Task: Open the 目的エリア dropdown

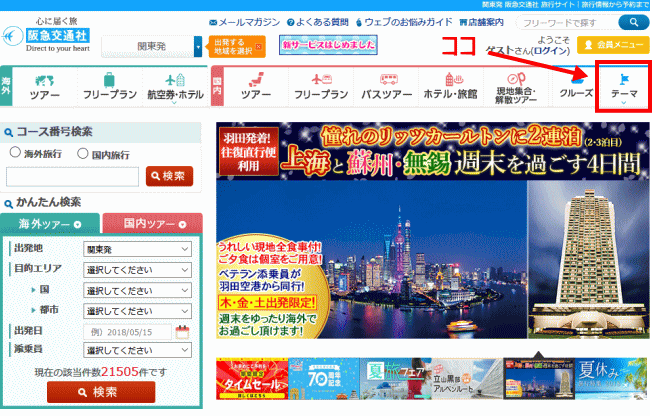Action: [138, 269]
